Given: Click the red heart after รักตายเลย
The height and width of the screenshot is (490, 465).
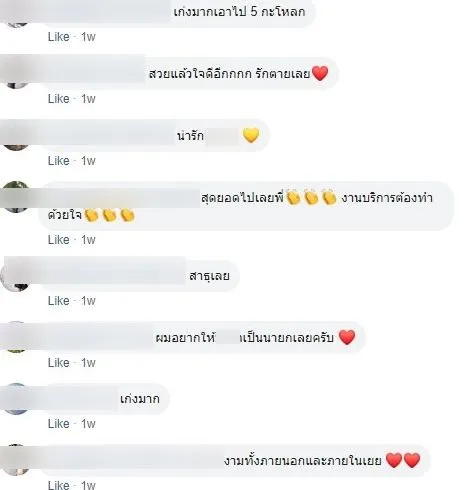Looking at the screenshot, I should point(320,73).
